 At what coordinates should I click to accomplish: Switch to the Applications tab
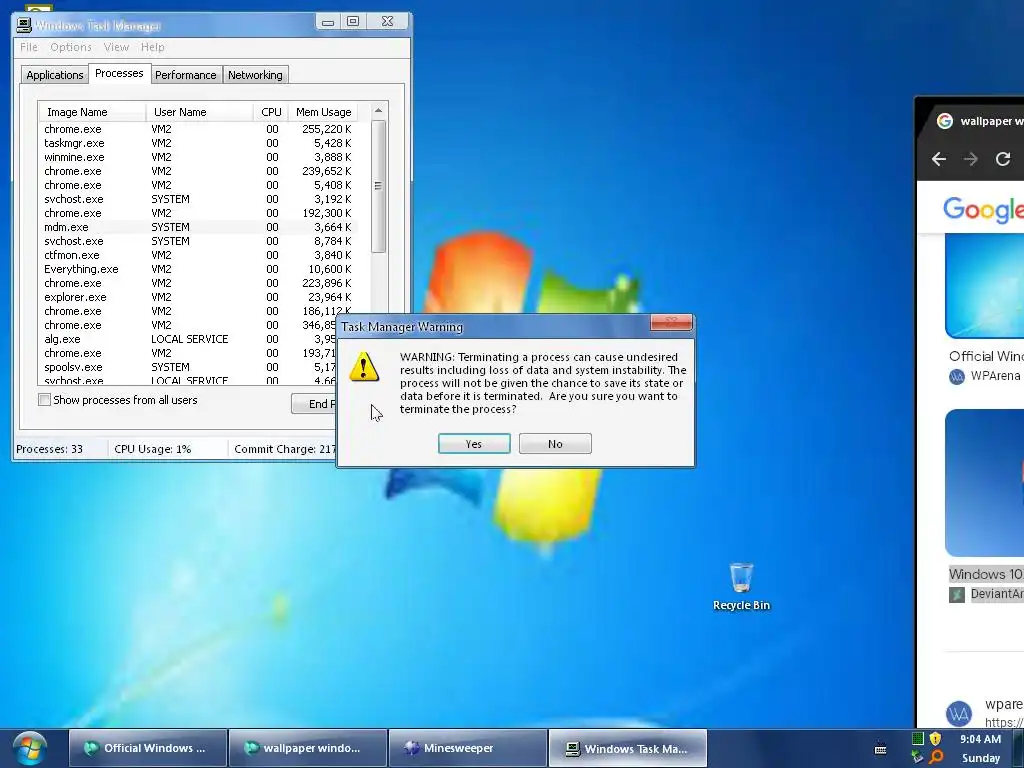(55, 75)
